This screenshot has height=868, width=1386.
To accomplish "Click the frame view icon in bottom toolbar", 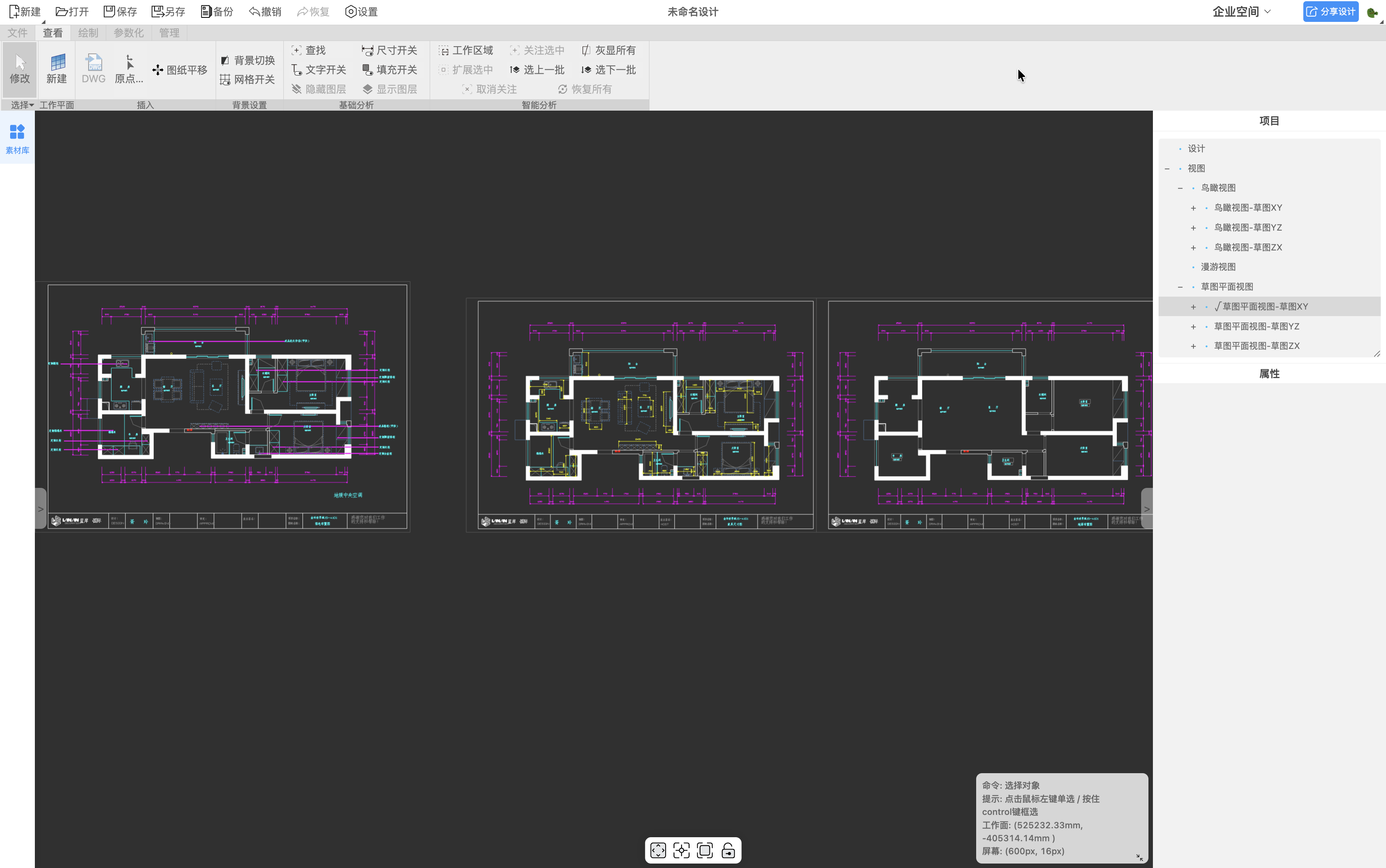I will click(705, 850).
